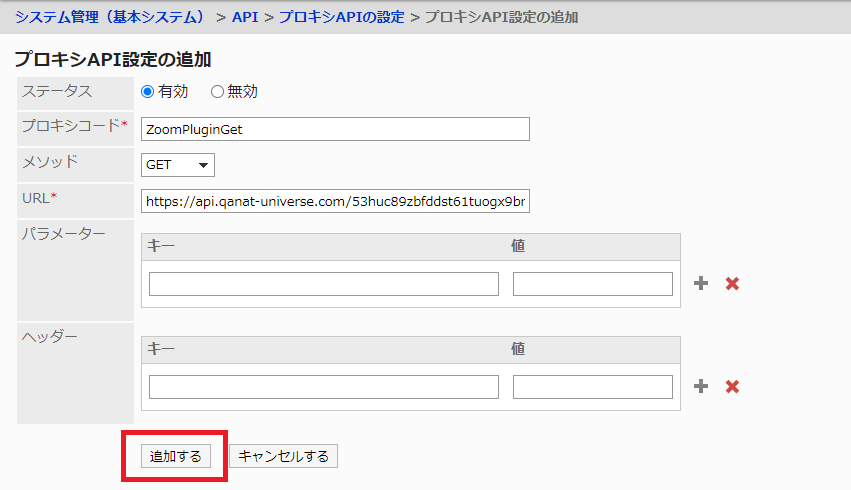Click the キャンセルする button
This screenshot has height=490, width=851.
click(x=284, y=456)
